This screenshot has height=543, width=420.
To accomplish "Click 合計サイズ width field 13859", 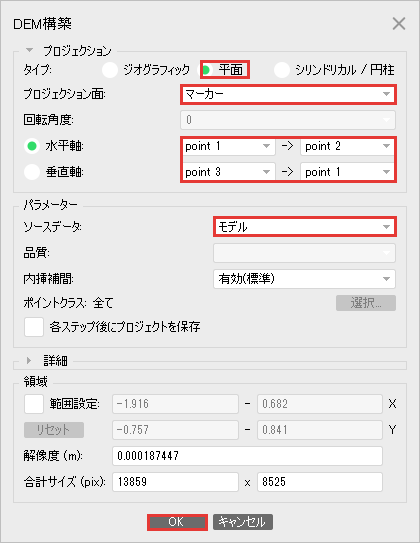I will point(175,482).
